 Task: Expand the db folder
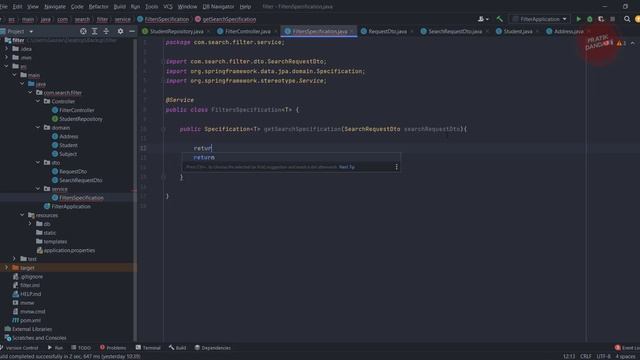click(30, 224)
